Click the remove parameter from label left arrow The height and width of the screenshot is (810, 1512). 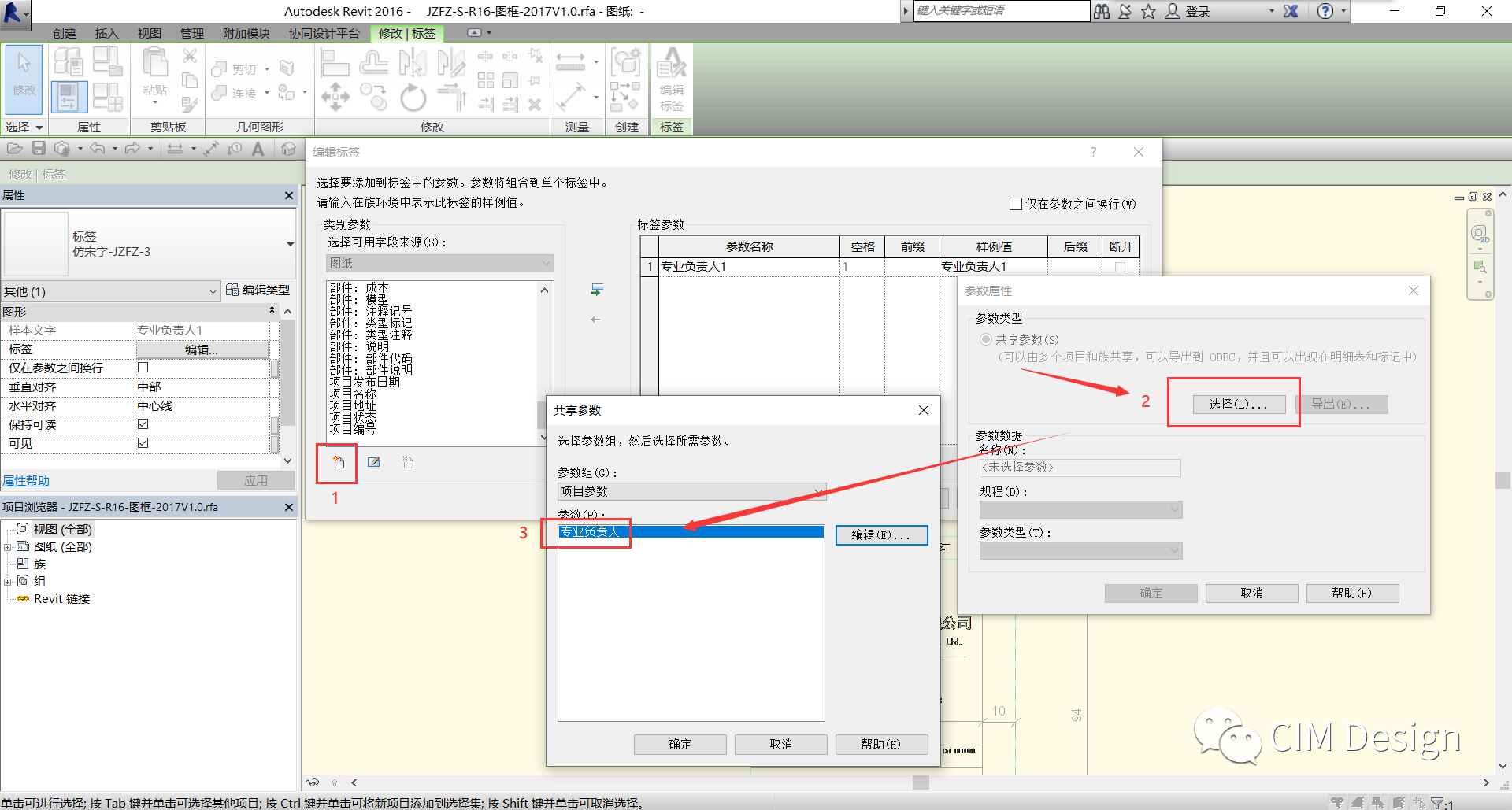point(595,320)
